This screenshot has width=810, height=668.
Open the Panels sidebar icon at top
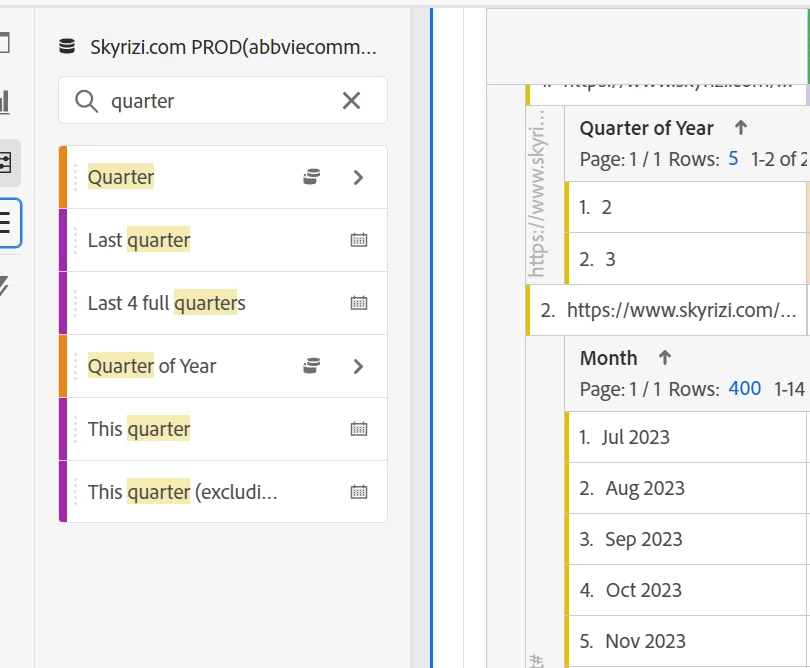[5, 42]
